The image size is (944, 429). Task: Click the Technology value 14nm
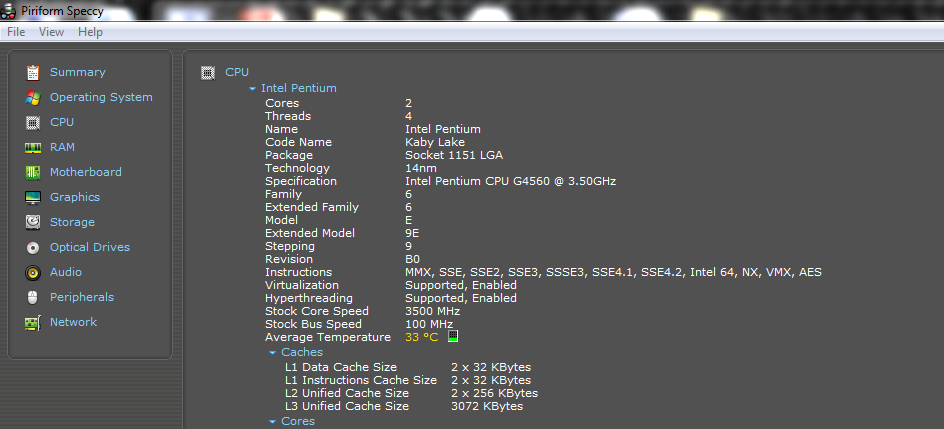[421, 168]
